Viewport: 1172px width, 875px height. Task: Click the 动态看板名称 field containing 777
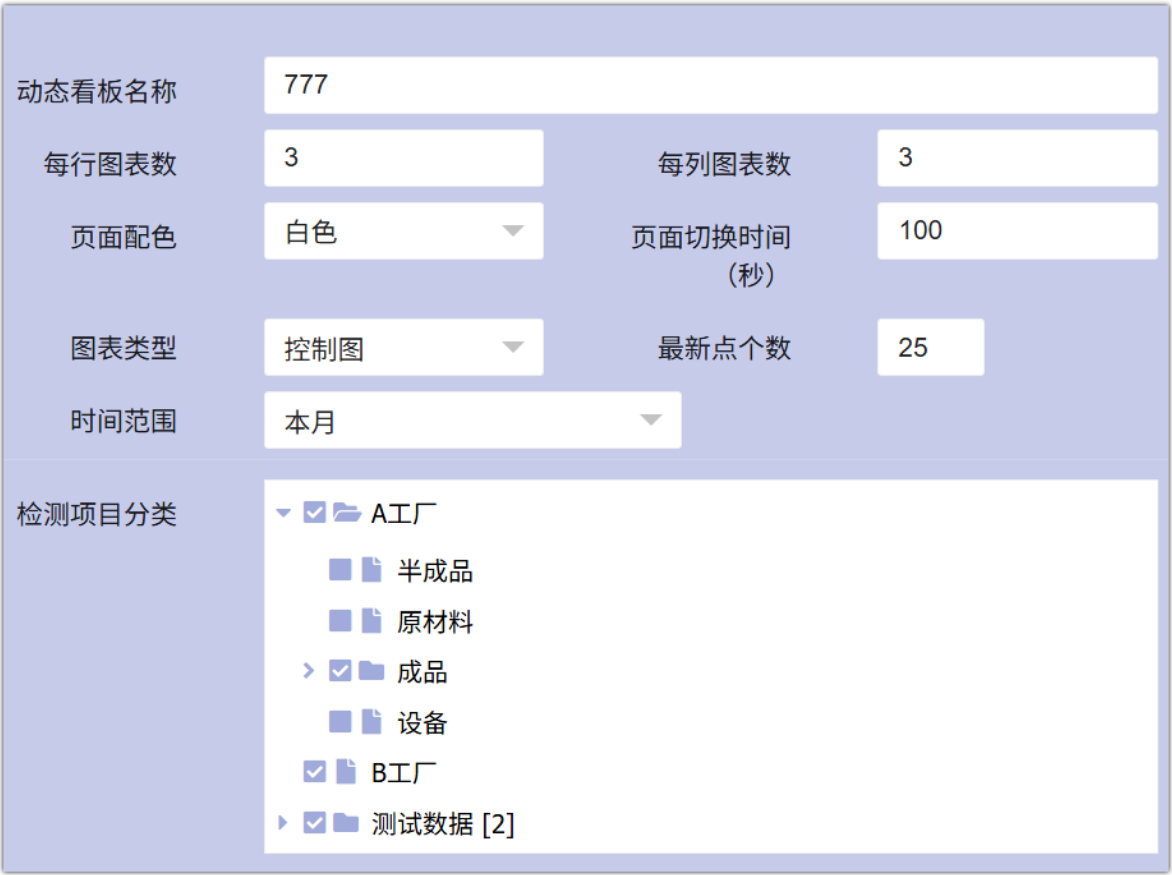[710, 86]
